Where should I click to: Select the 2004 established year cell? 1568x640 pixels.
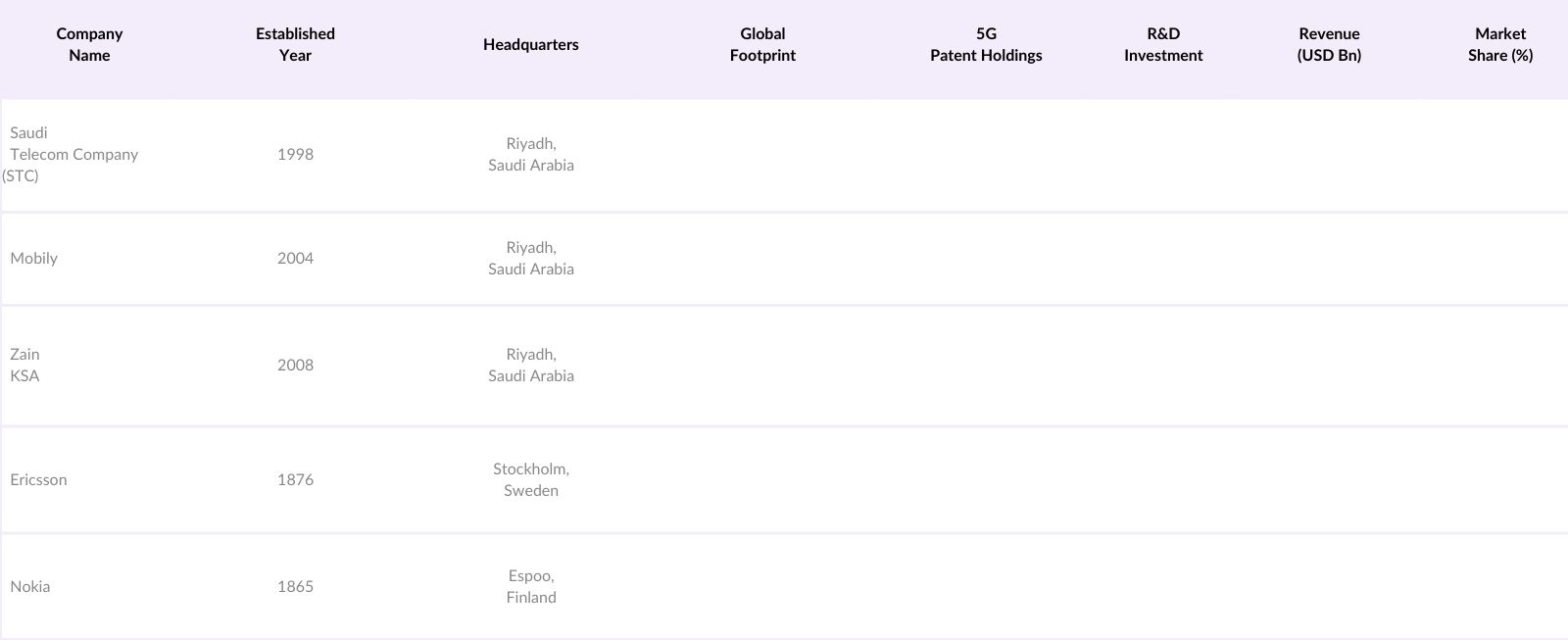(295, 259)
